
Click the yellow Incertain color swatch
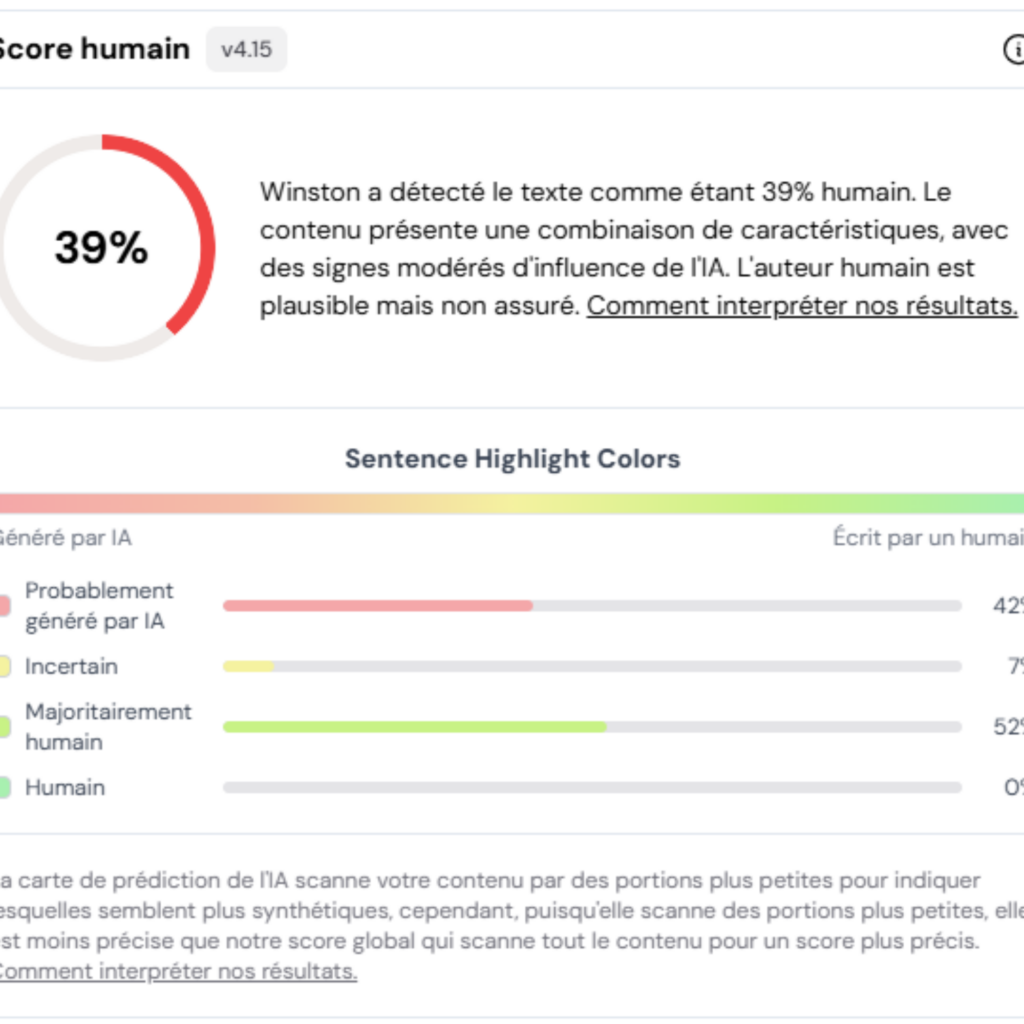(4, 666)
